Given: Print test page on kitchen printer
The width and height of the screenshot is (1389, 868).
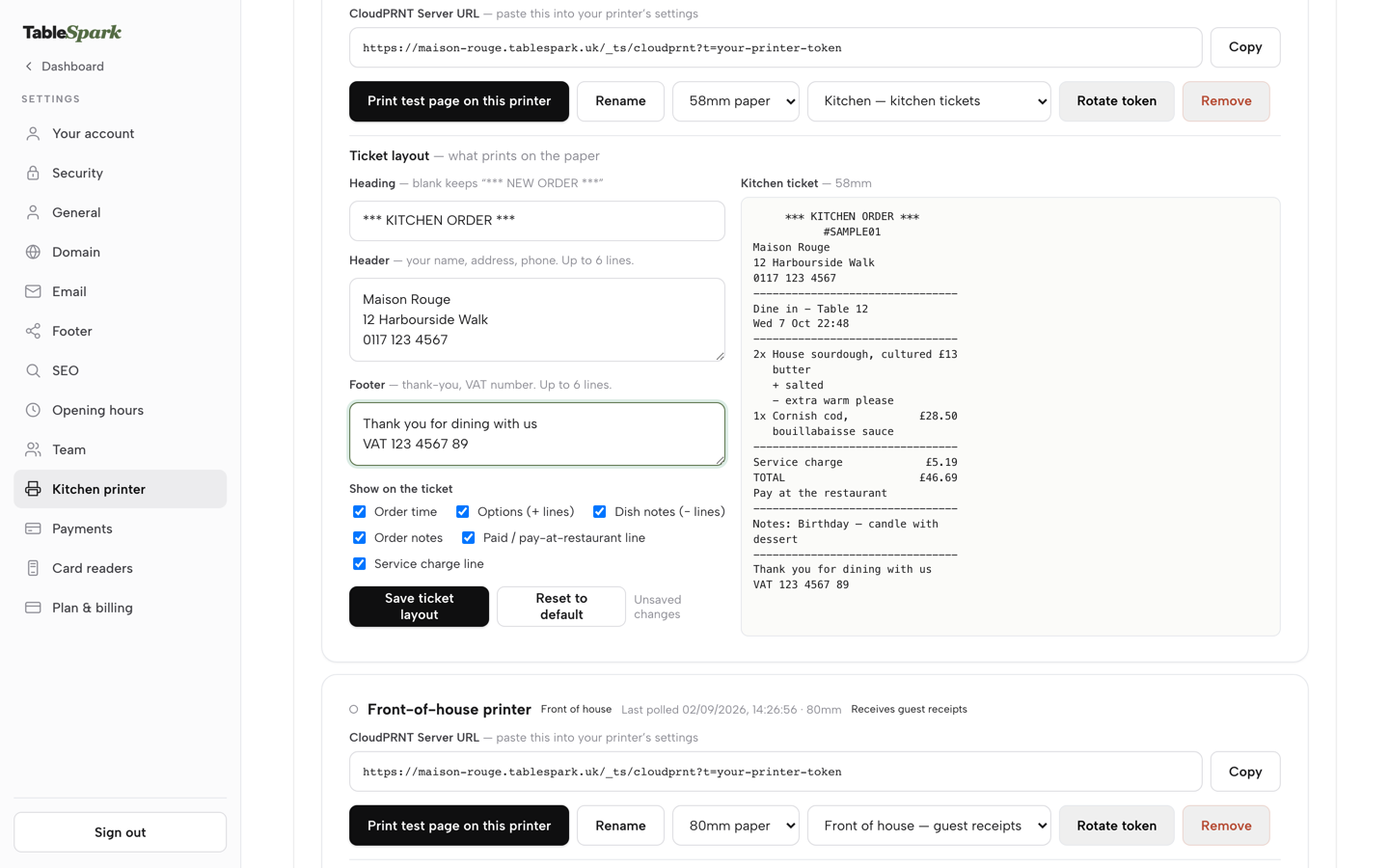Looking at the screenshot, I should pyautogui.click(x=459, y=101).
